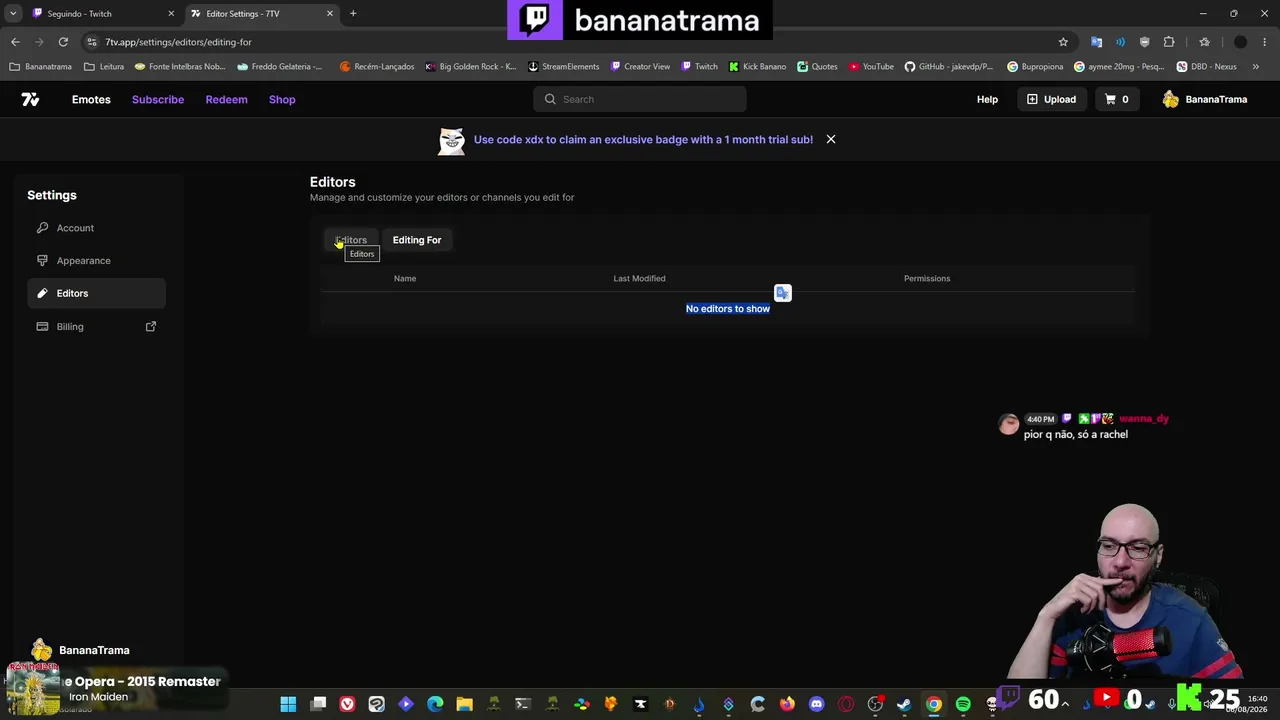The height and width of the screenshot is (720, 1280).
Task: Click the Last Modified column header
Action: coord(639,279)
